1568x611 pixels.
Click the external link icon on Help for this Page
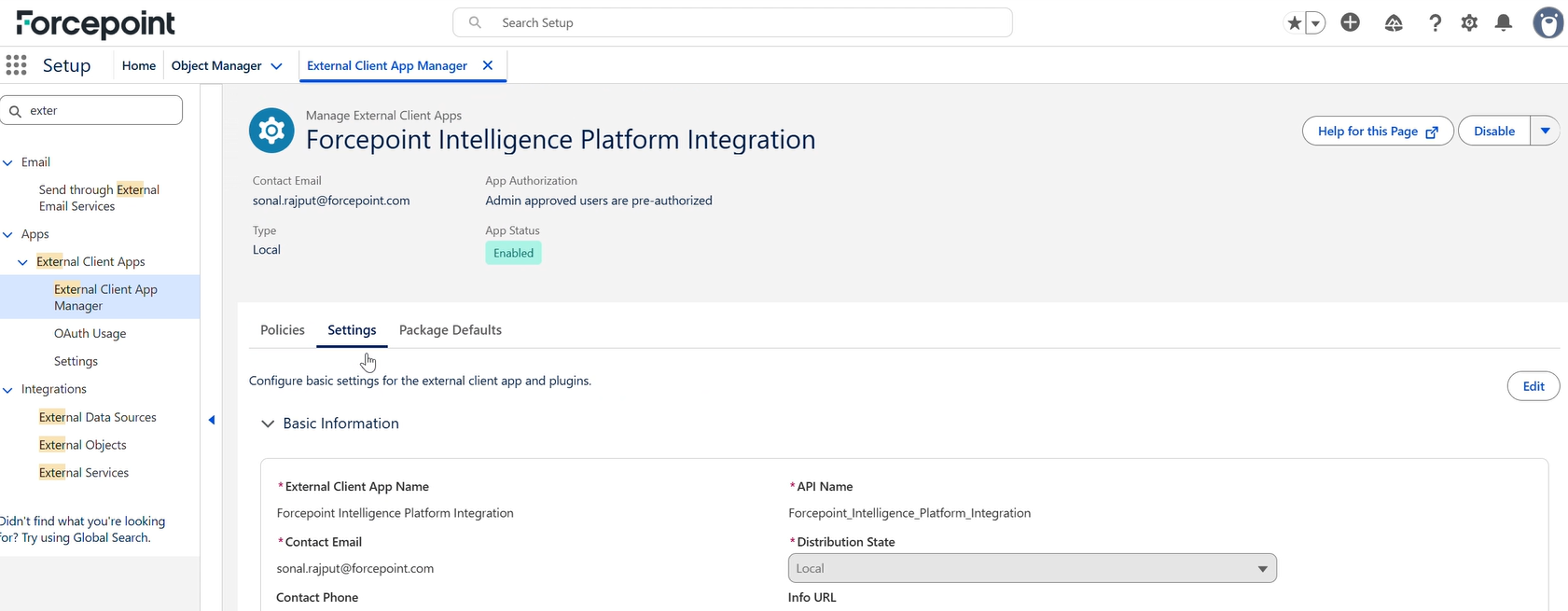(1432, 132)
